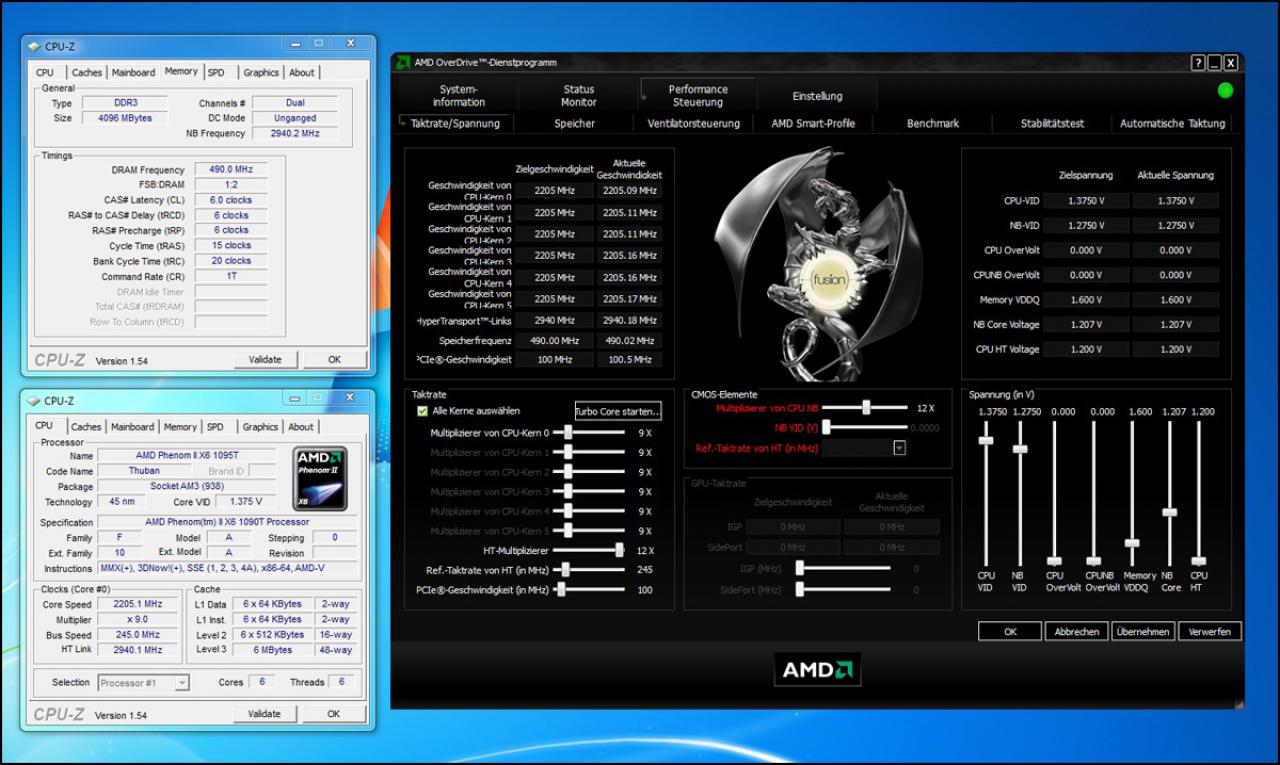Click the Verwerfen button
This screenshot has width=1280, height=765.
1210,632
